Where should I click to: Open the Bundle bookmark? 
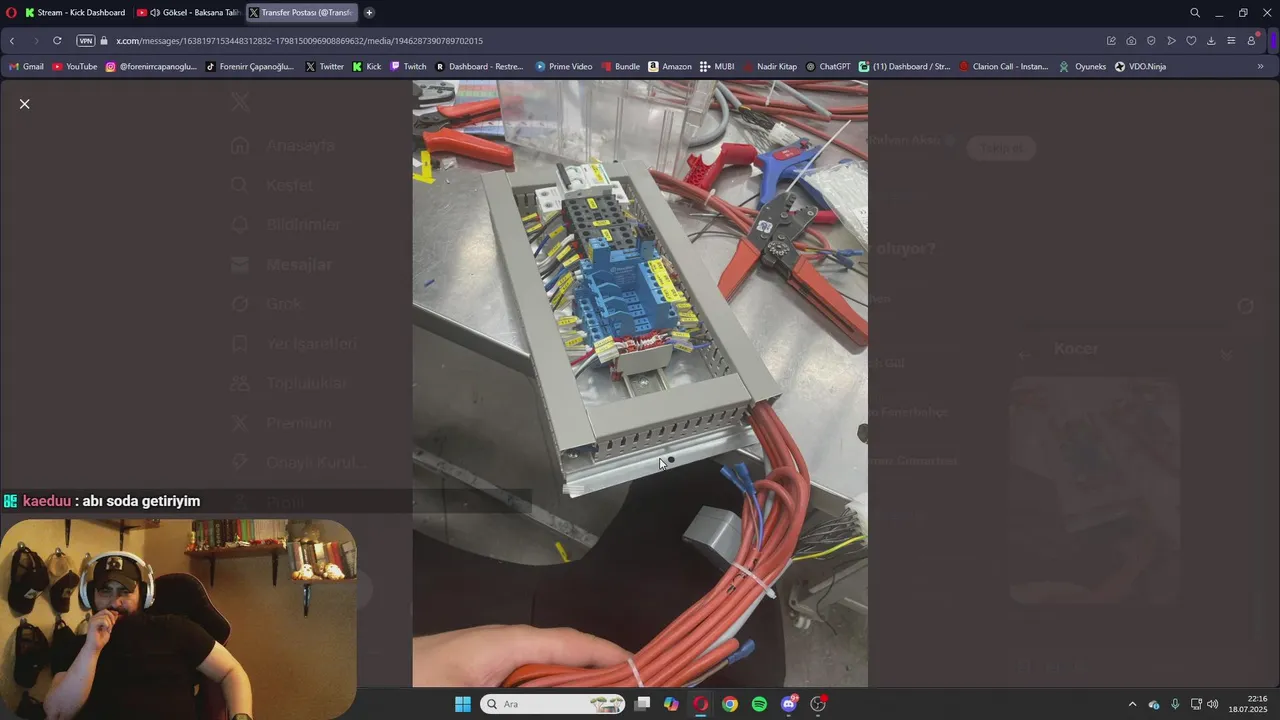tap(620, 67)
